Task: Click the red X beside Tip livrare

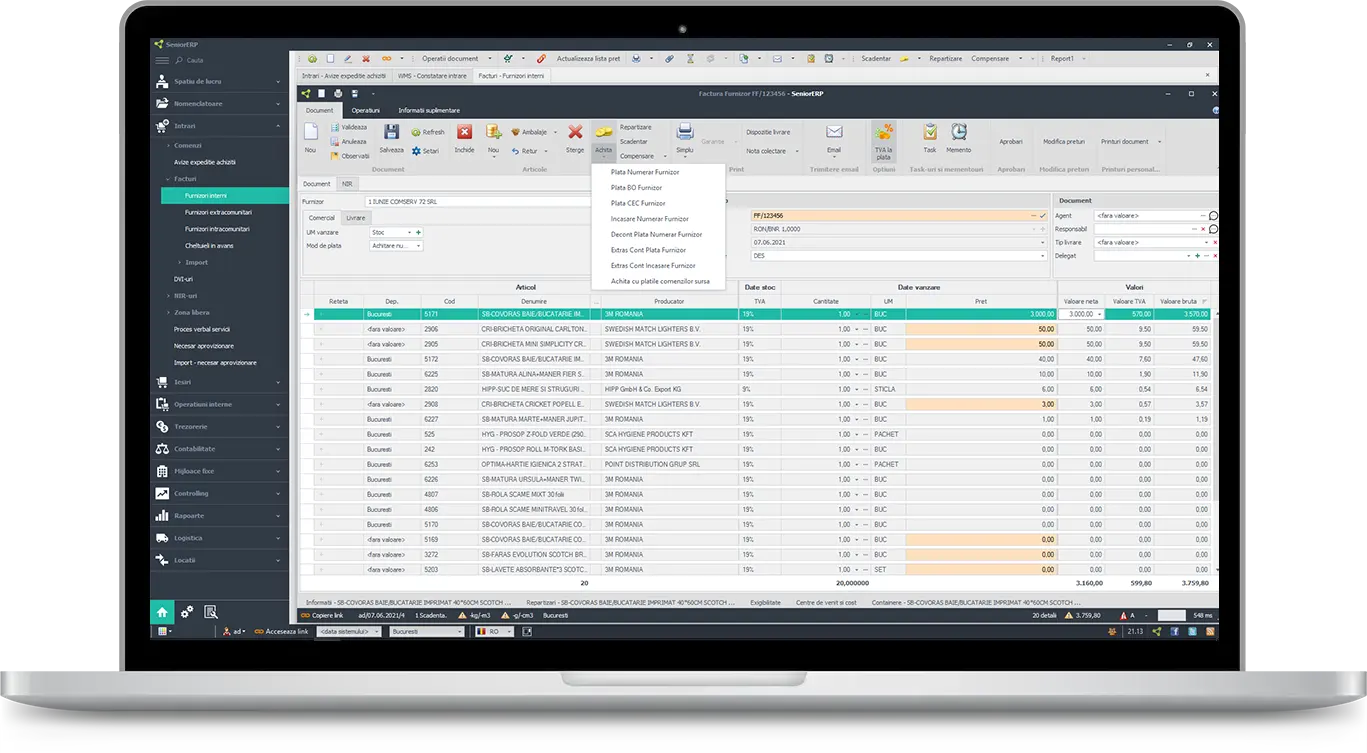Action: point(1215,242)
